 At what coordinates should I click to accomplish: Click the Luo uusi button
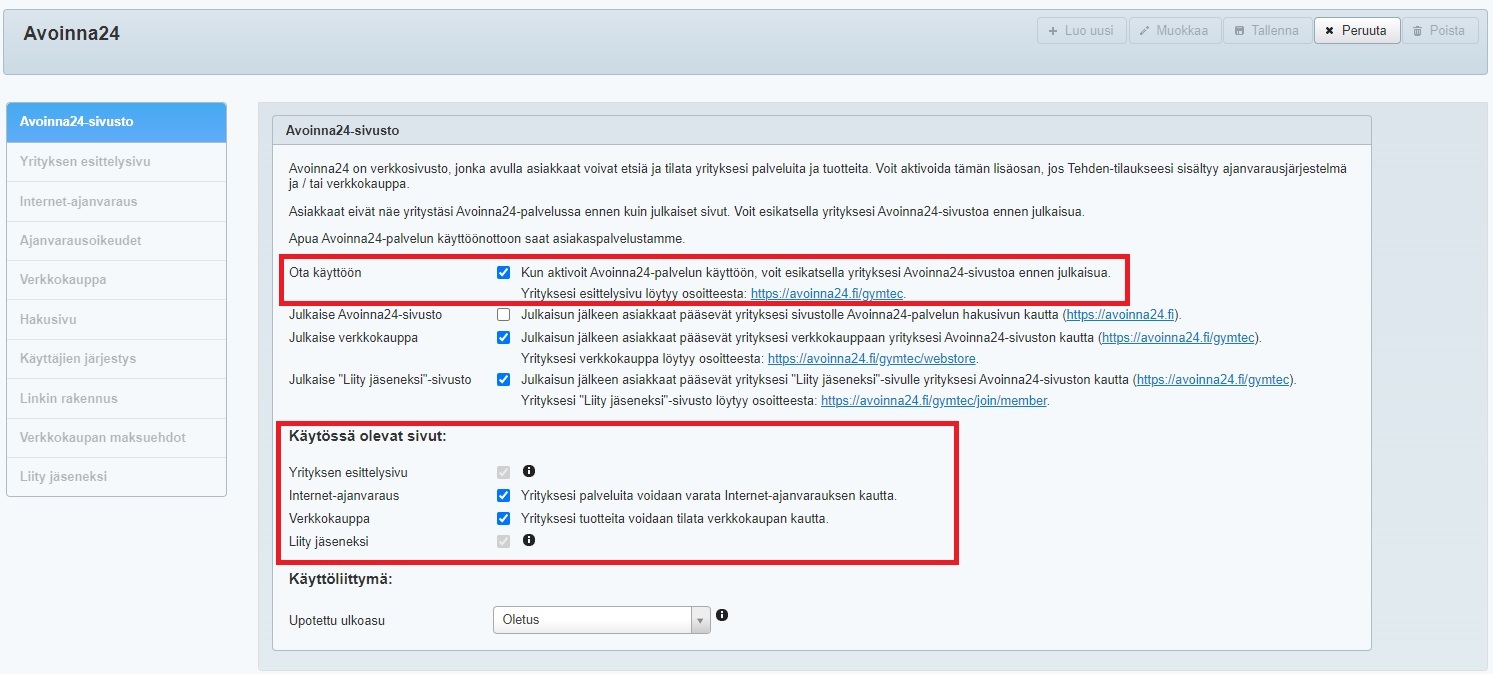tap(1081, 31)
